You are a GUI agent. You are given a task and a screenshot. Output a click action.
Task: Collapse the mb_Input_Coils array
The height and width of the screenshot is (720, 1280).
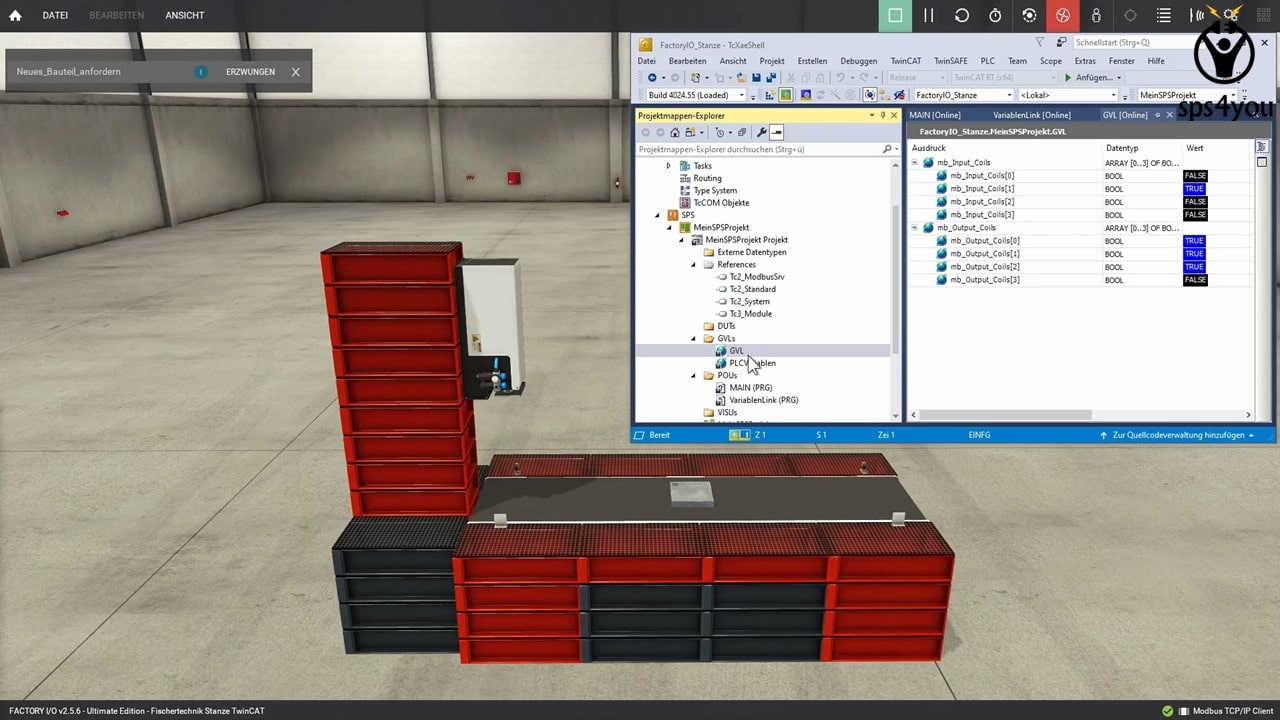tap(914, 163)
